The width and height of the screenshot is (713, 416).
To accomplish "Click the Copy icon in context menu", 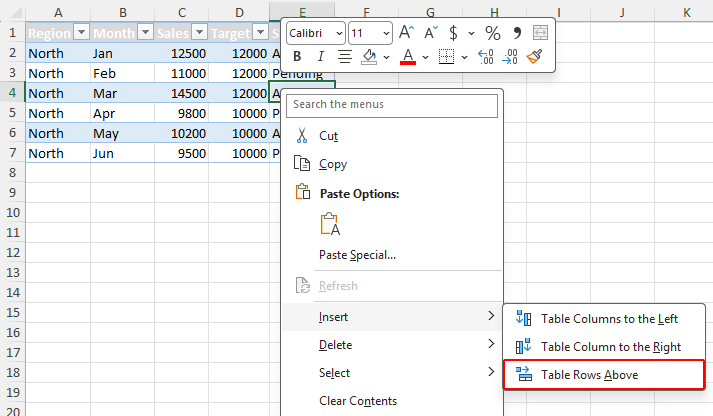I will pos(302,163).
